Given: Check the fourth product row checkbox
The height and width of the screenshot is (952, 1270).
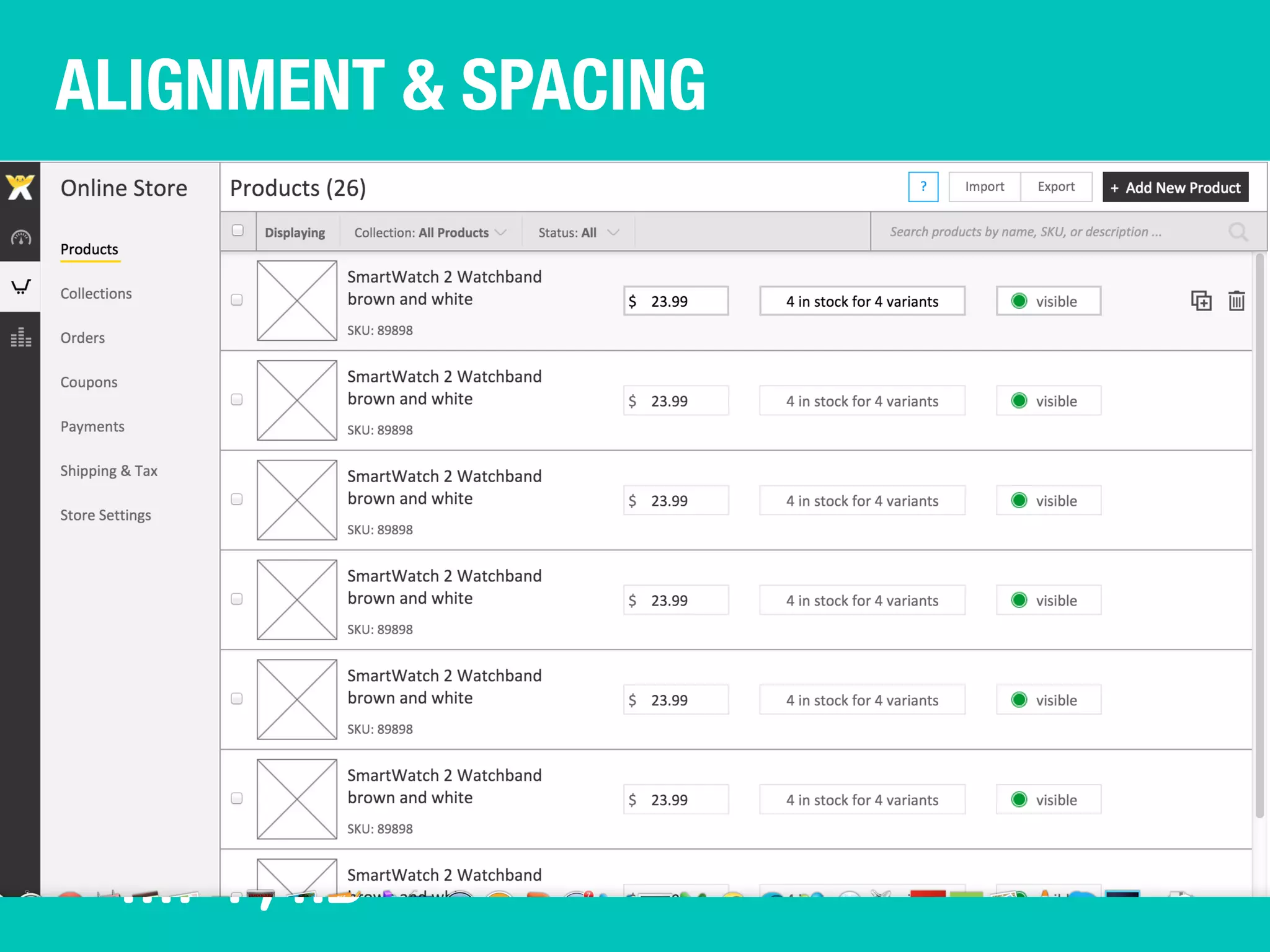Looking at the screenshot, I should [x=237, y=599].
